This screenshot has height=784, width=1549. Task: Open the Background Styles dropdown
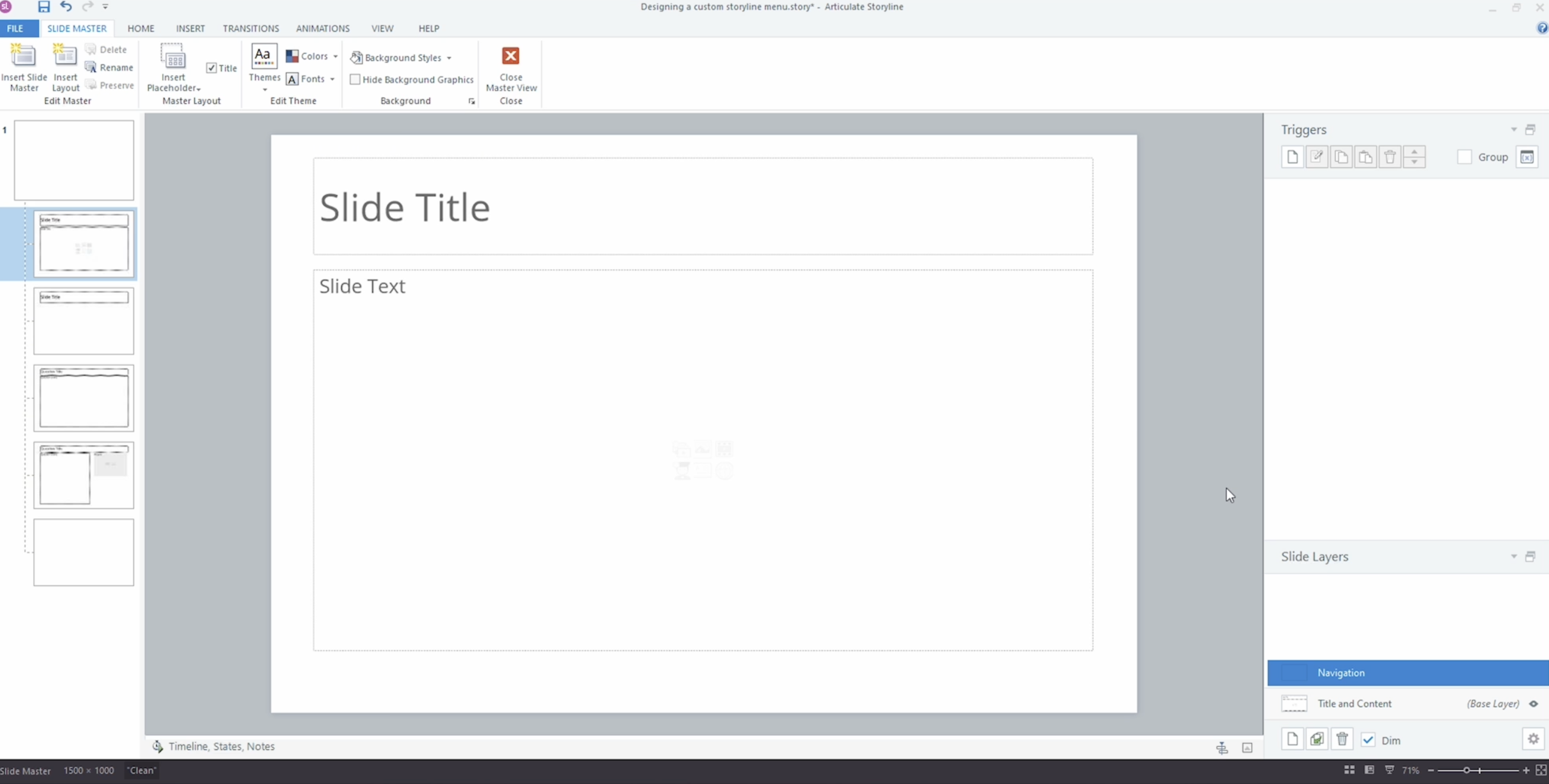point(402,57)
